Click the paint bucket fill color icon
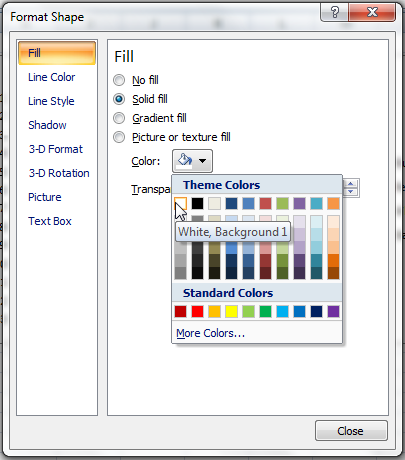Screen dimensions: 405x460 click(184, 161)
